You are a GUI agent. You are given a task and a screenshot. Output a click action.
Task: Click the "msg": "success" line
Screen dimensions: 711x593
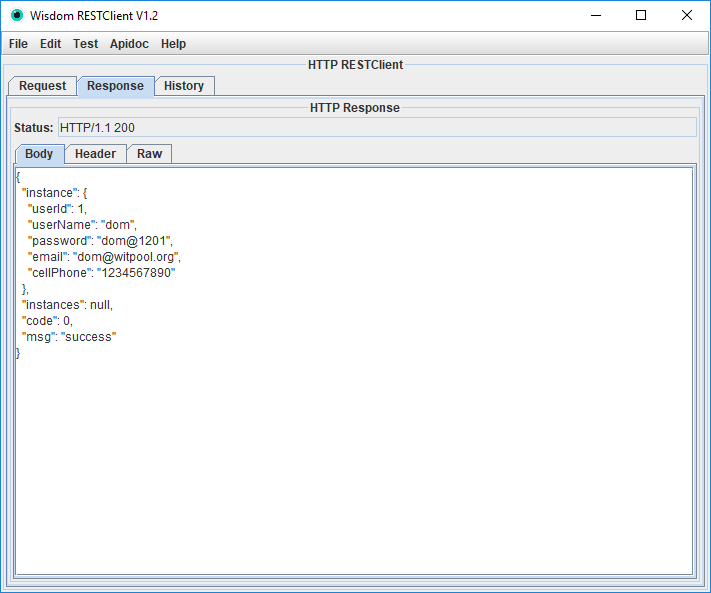(x=69, y=337)
